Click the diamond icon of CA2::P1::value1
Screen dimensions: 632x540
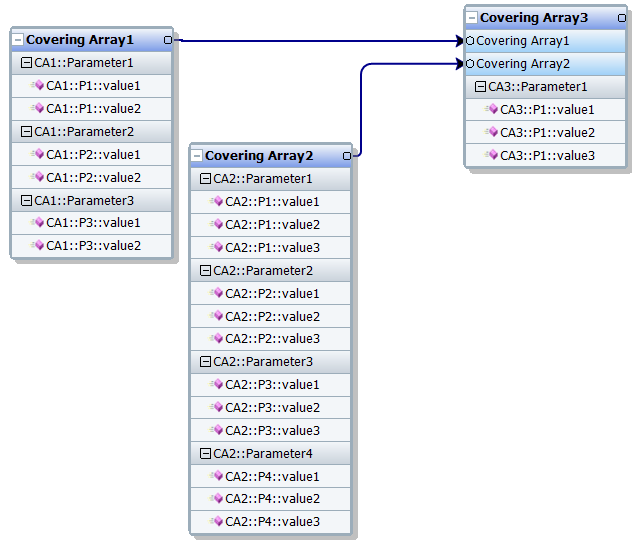[217, 201]
